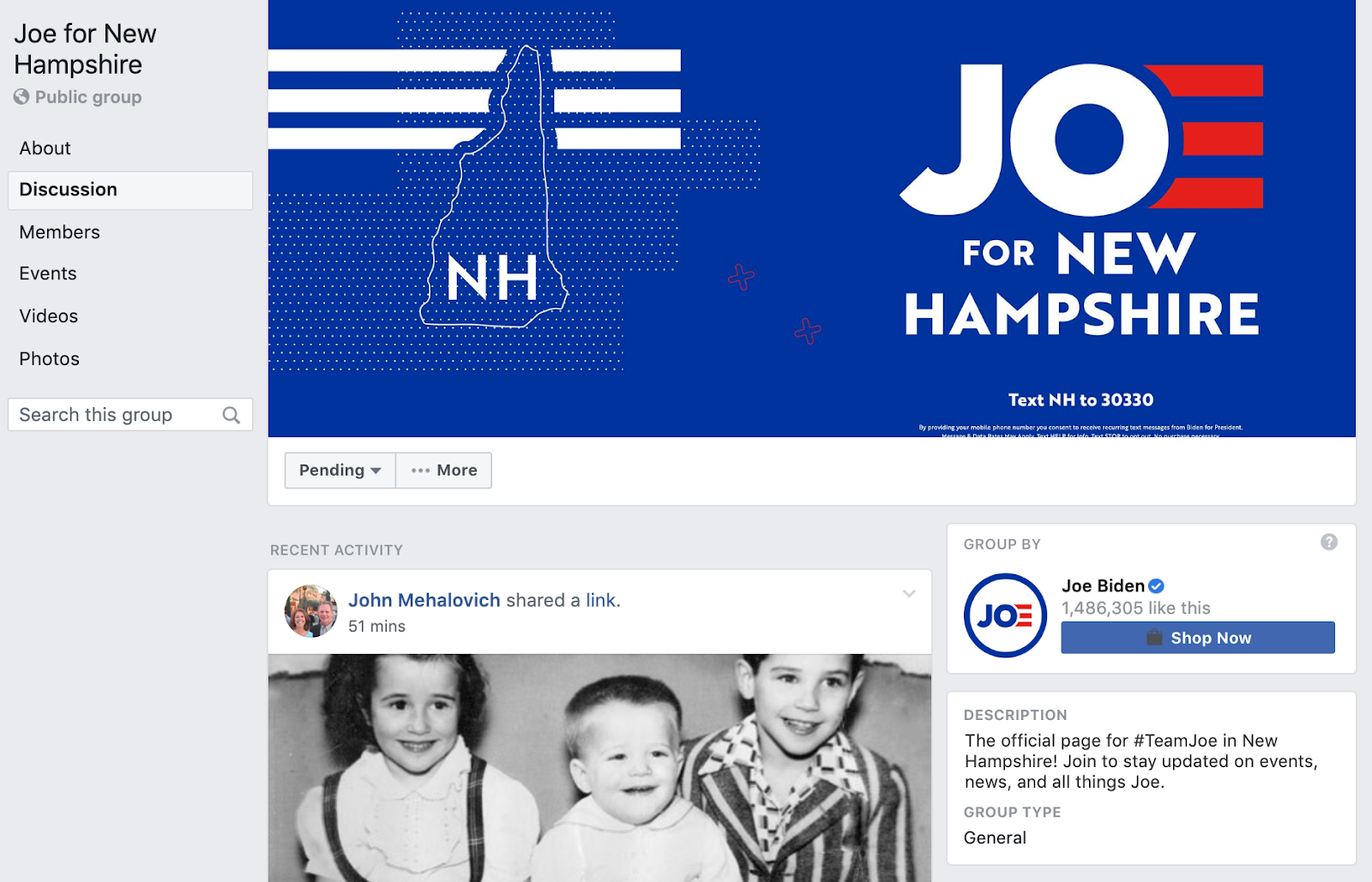Click in the Search this group field

point(130,415)
